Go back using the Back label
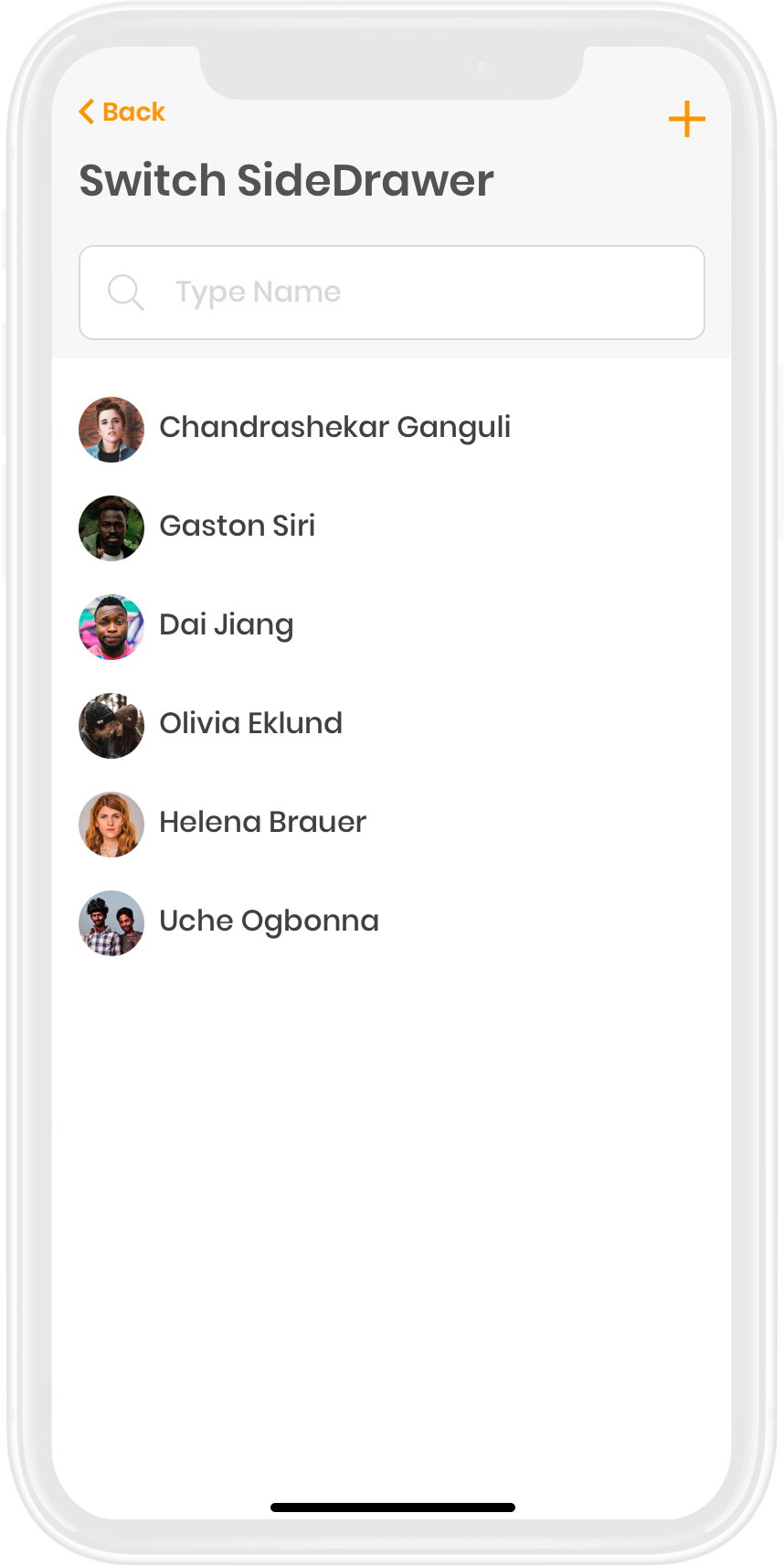 point(133,112)
